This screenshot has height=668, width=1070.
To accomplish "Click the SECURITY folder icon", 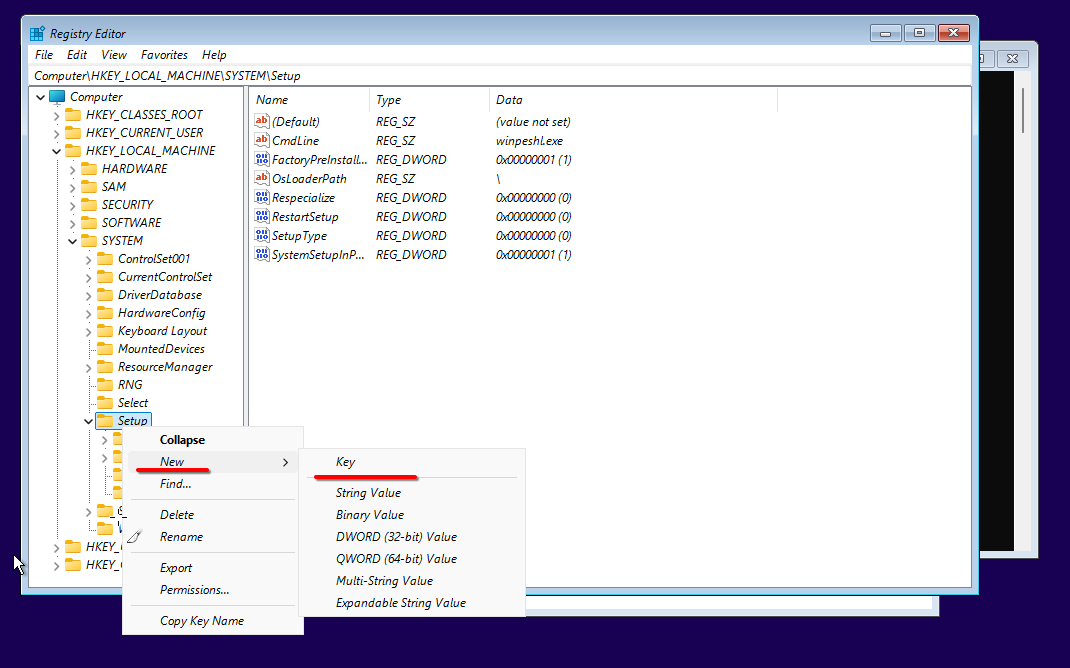I will point(89,205).
